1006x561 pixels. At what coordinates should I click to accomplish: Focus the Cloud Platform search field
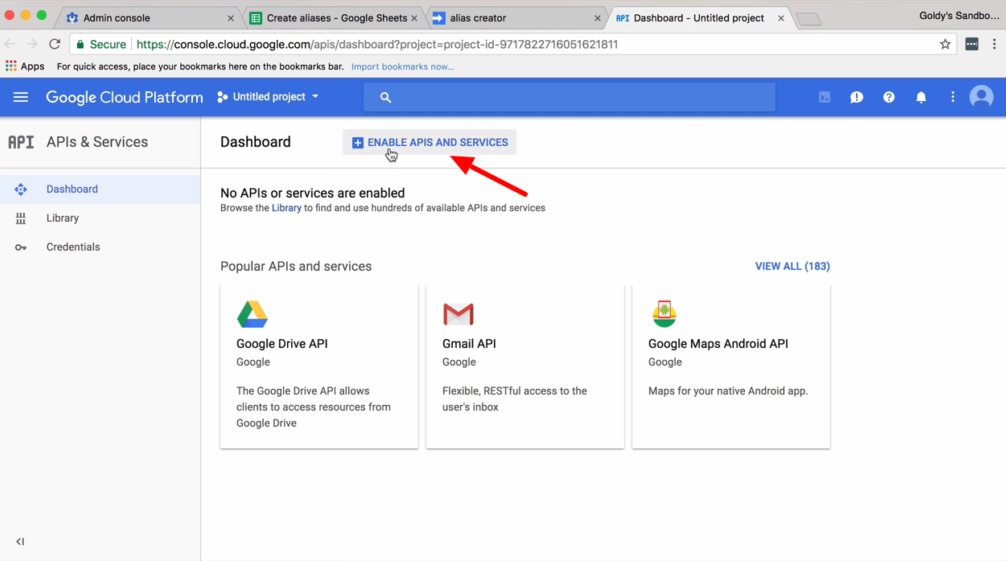pyautogui.click(x=569, y=98)
